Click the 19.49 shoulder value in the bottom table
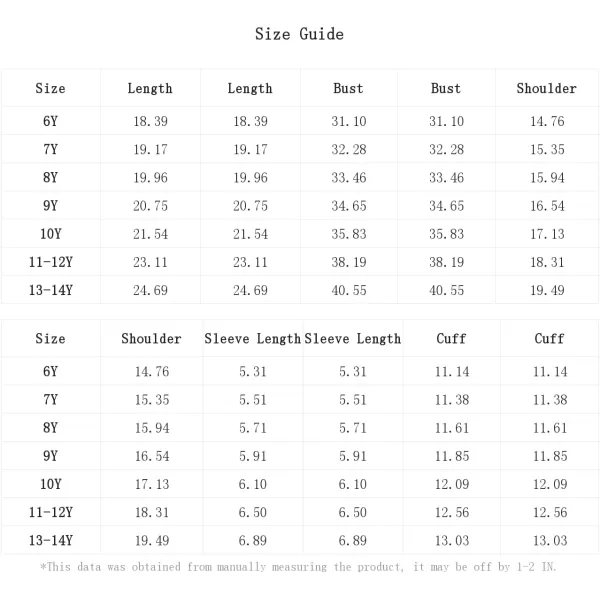Screen dimensions: 600x600 [x=152, y=540]
